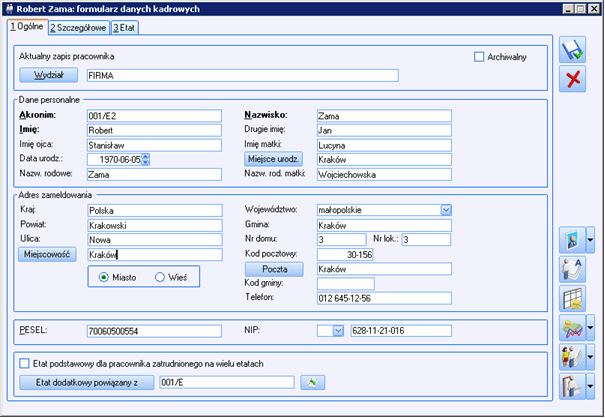
Task: Open the Województwo dropdown list
Action: tap(445, 210)
